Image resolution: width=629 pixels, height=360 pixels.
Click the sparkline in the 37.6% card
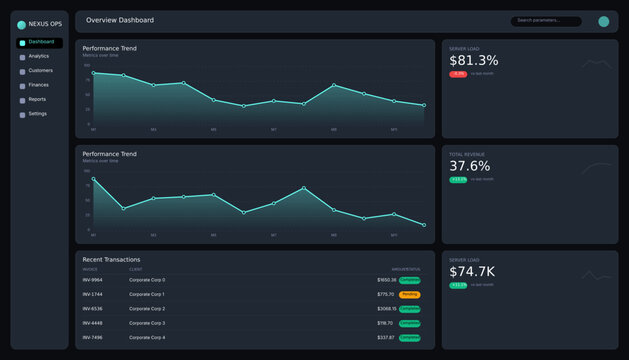coord(597,169)
